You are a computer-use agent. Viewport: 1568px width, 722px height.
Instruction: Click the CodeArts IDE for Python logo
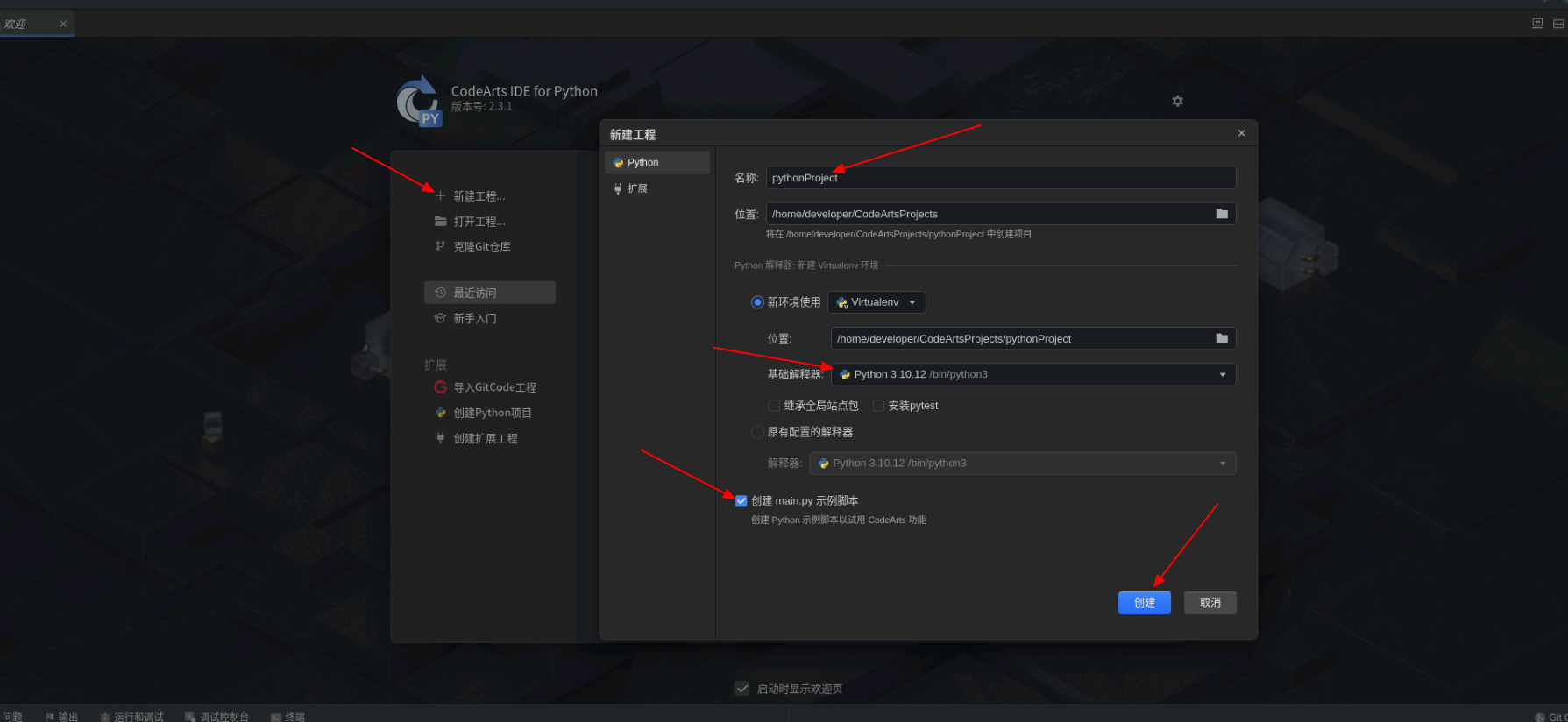click(x=419, y=101)
